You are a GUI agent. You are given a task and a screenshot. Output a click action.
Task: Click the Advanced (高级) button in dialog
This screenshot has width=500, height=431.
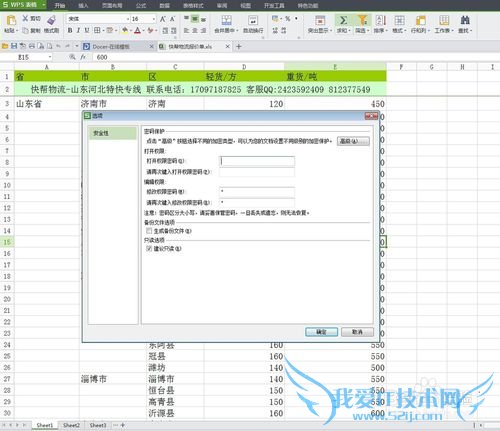tap(353, 141)
